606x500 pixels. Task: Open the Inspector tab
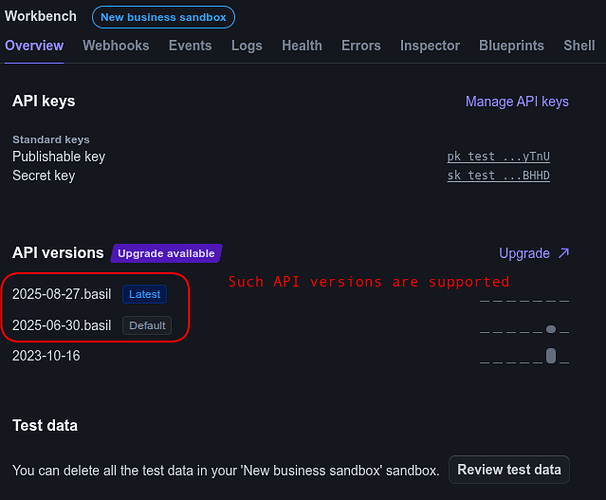click(430, 46)
